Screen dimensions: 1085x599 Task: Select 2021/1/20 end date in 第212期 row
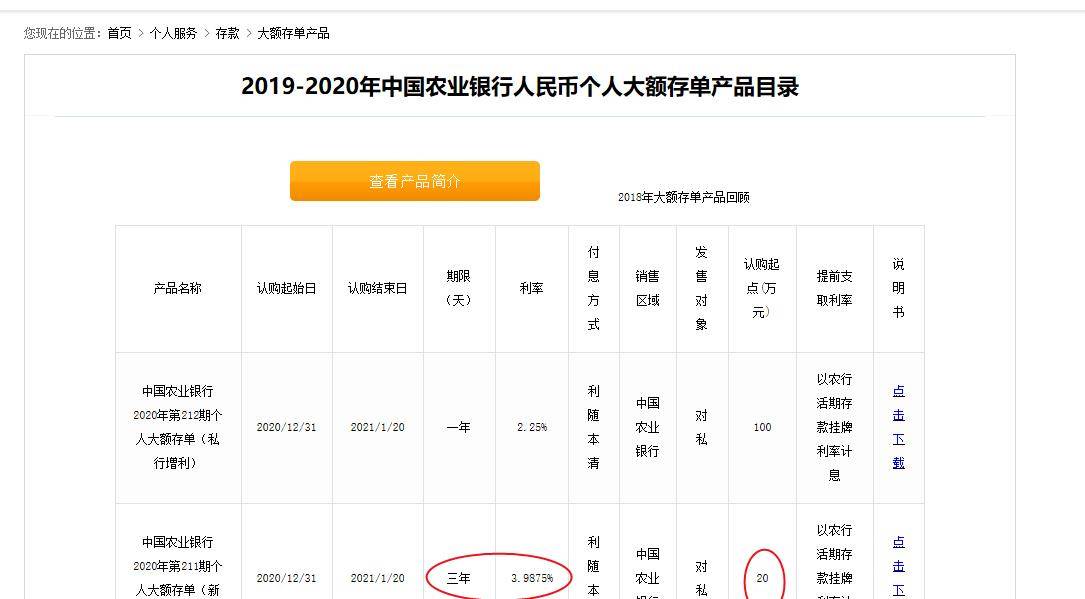pyautogui.click(x=378, y=427)
